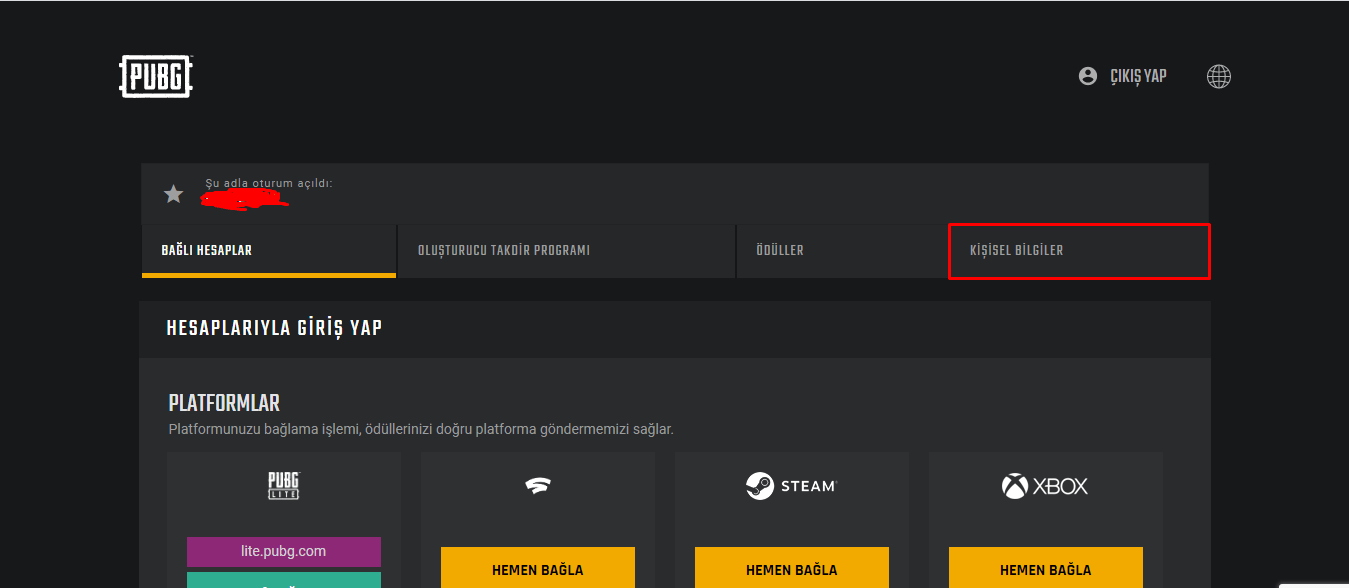Connect Xbox with HEMEN BAĞLA
The image size is (1349, 588).
(1046, 568)
